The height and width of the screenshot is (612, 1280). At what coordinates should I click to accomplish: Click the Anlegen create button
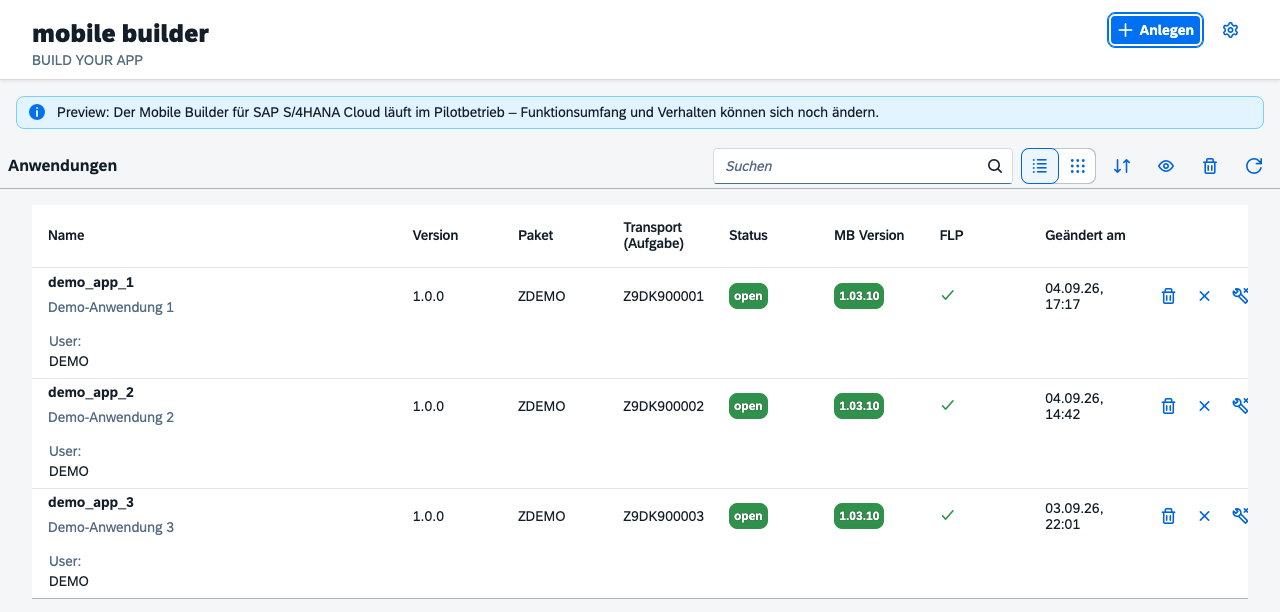1156,30
